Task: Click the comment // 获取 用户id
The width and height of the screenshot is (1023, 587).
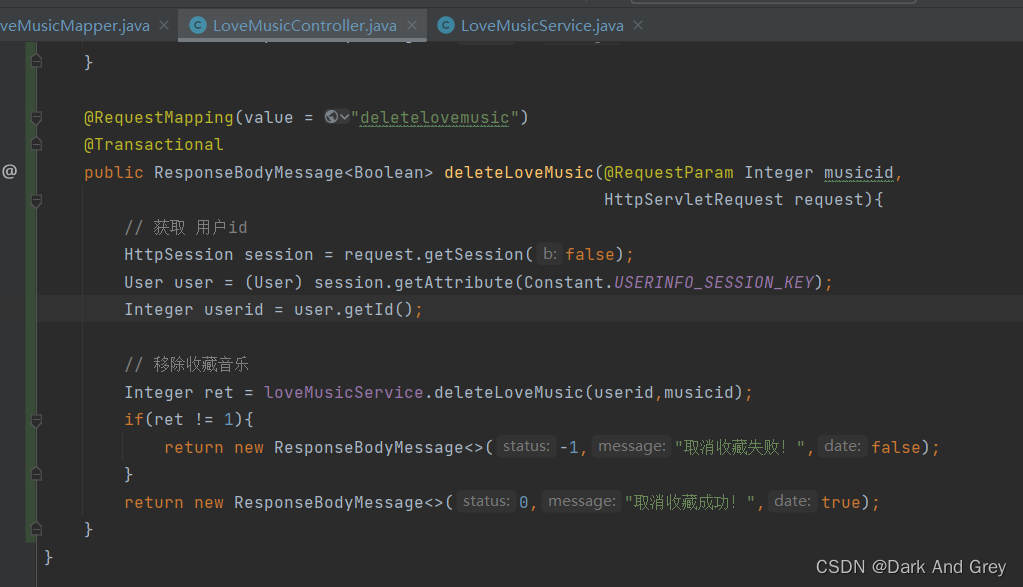Action: (186, 227)
